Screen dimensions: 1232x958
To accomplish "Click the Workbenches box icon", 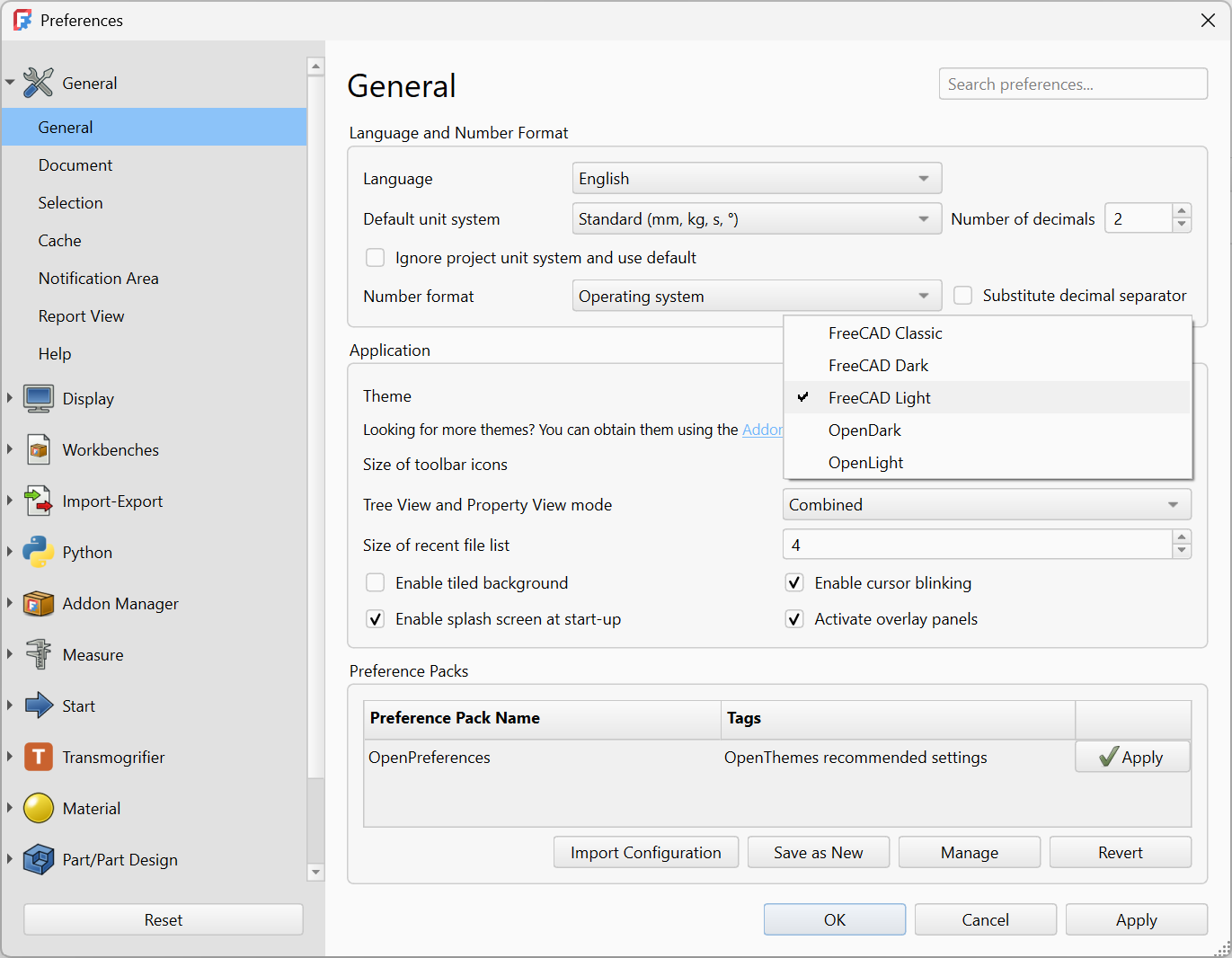I will click(39, 450).
